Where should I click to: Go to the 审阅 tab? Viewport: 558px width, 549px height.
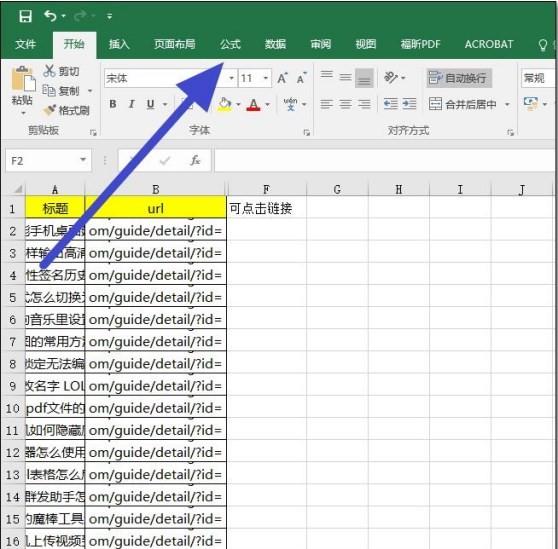coord(321,44)
